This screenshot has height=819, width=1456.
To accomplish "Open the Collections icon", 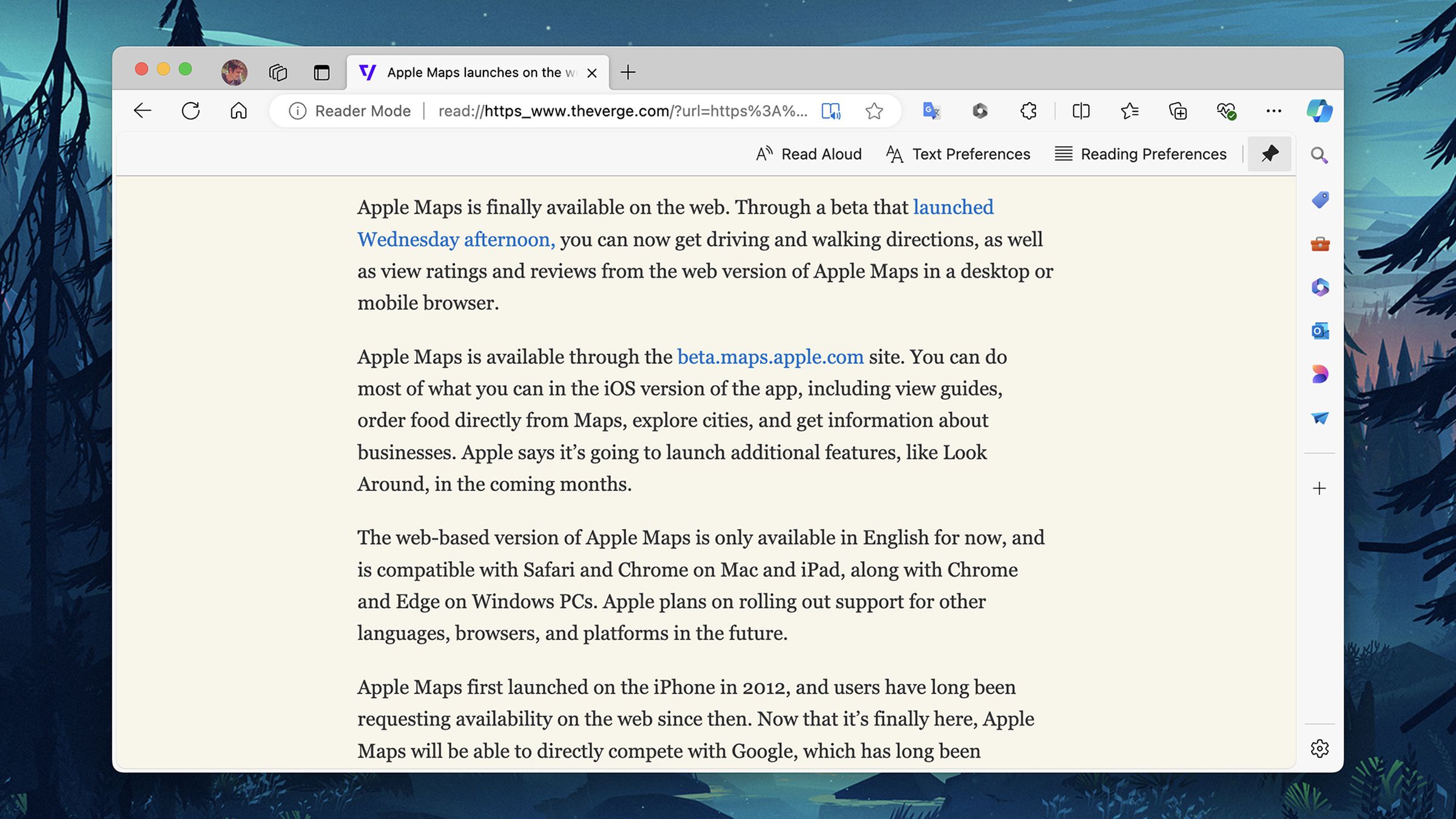I will 1178,111.
